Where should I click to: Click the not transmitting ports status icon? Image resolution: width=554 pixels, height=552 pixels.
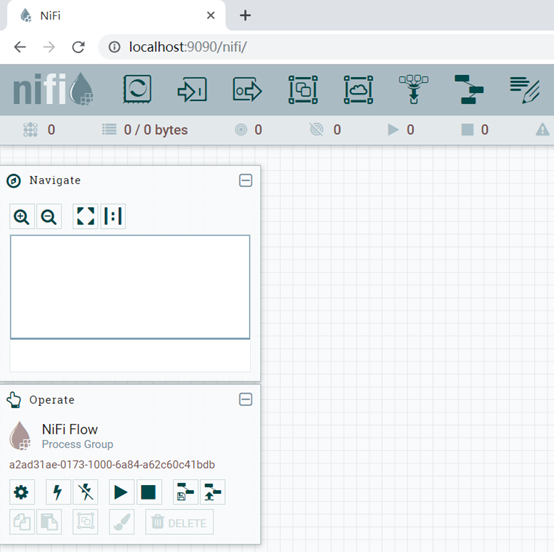(x=317, y=130)
